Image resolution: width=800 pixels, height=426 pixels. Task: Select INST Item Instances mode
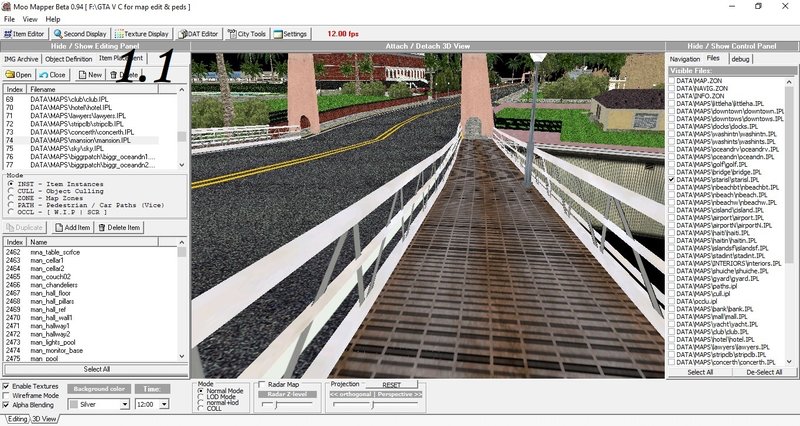[x=11, y=184]
